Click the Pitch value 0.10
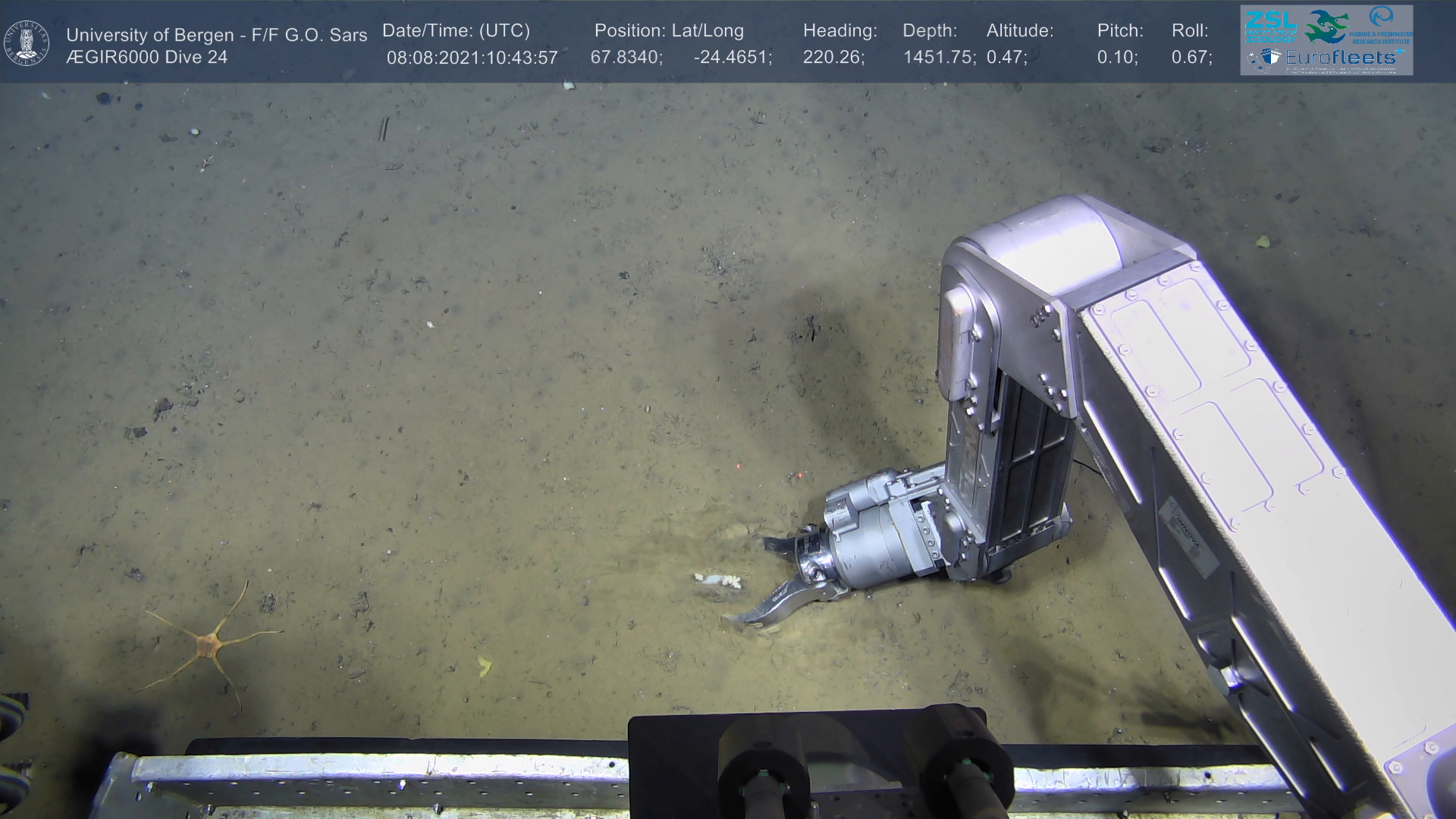 click(x=1117, y=58)
